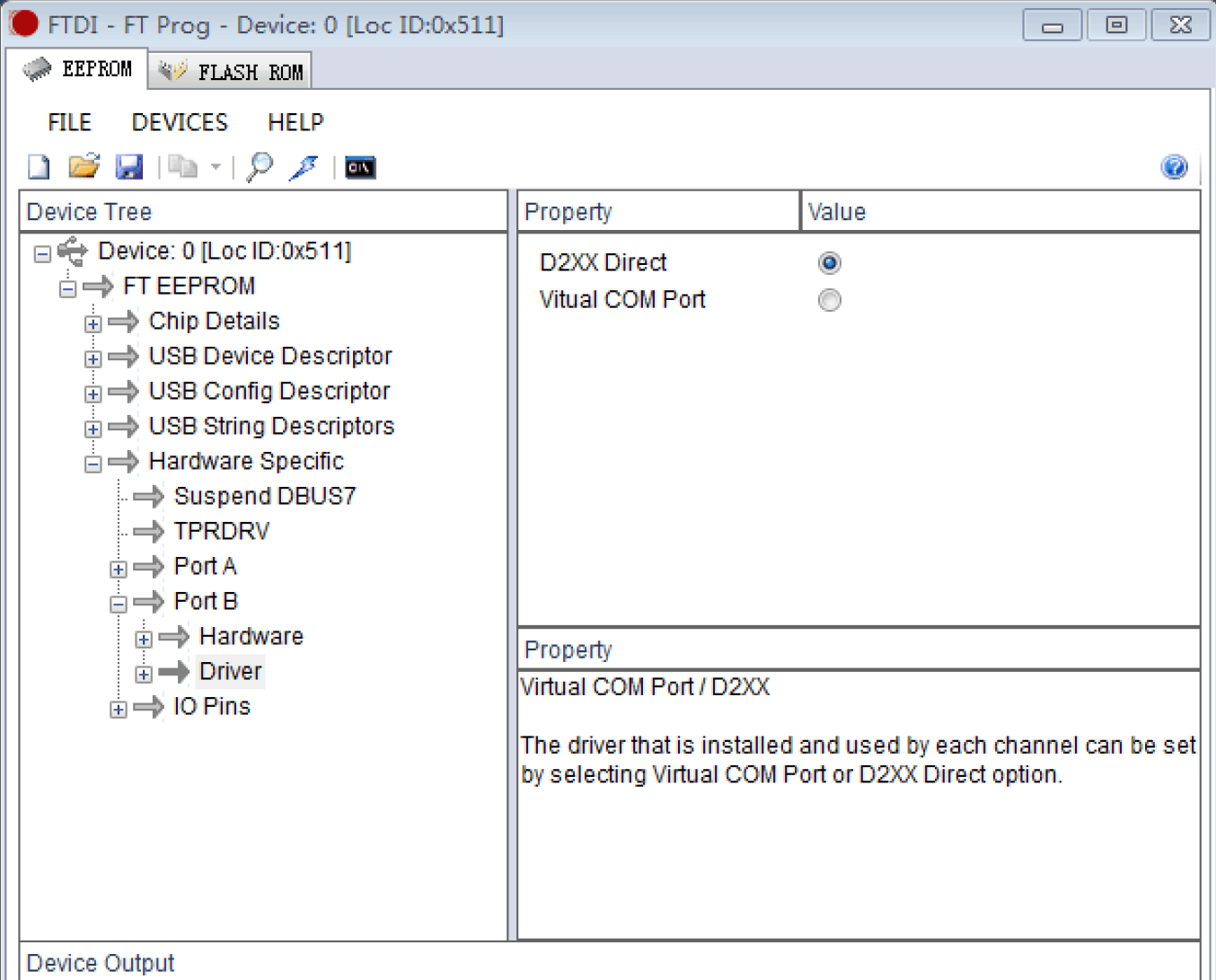Select USB Device Descriptor in the tree
This screenshot has height=980, width=1216.
(x=270, y=356)
